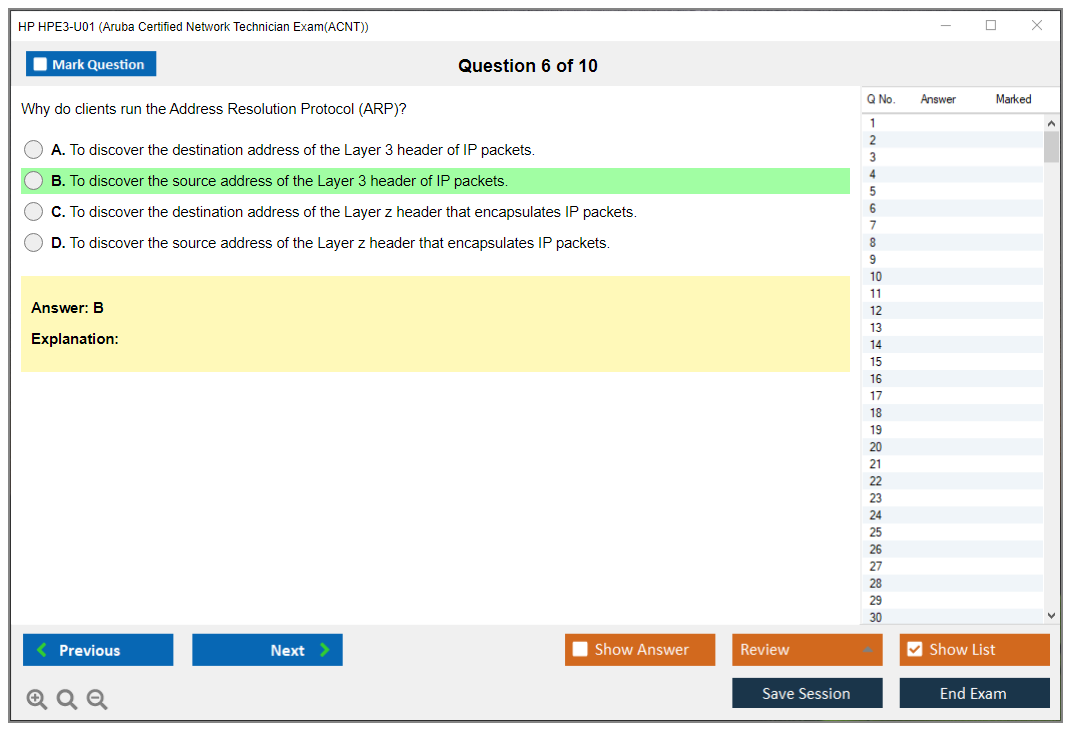
Task: Sort by the Marked column header
Action: pyautogui.click(x=1013, y=99)
